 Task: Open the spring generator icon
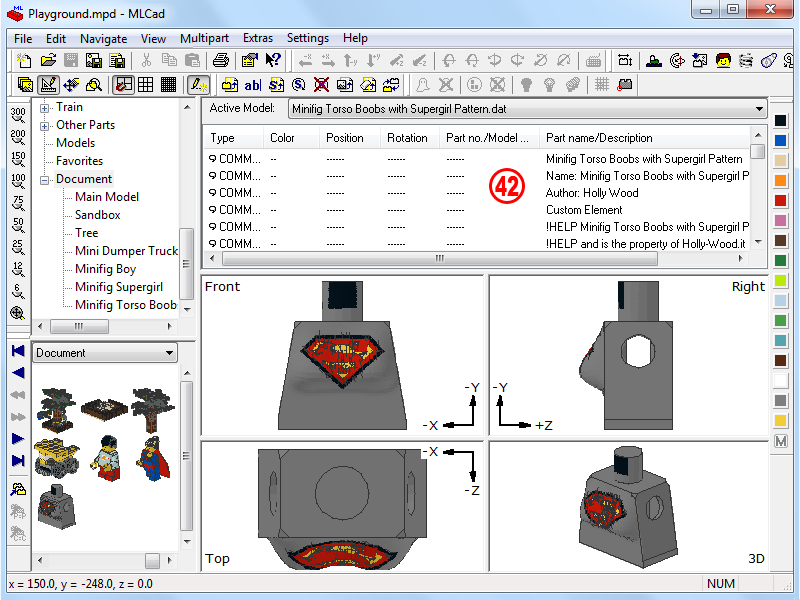[x=746, y=60]
